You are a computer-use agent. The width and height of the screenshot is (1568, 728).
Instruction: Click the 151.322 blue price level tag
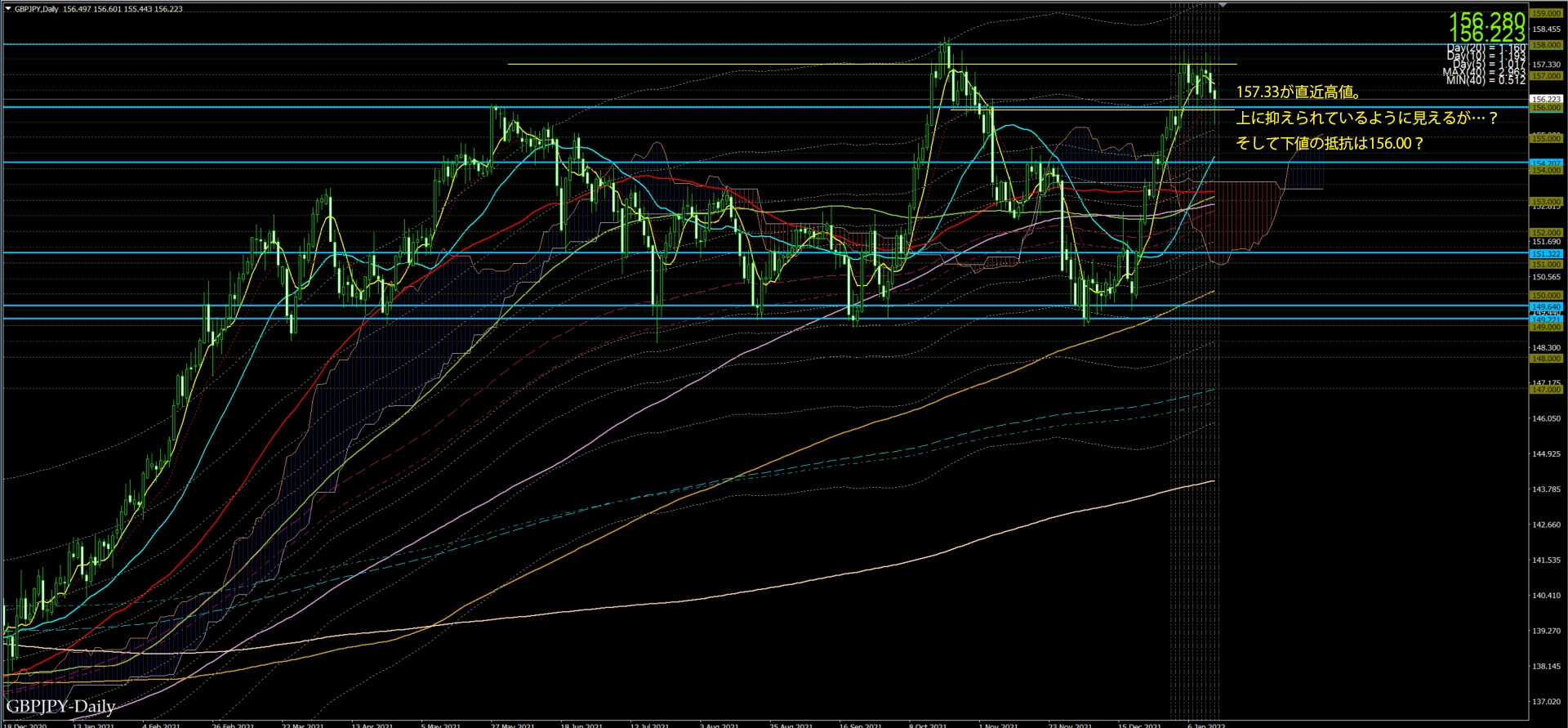click(1545, 254)
